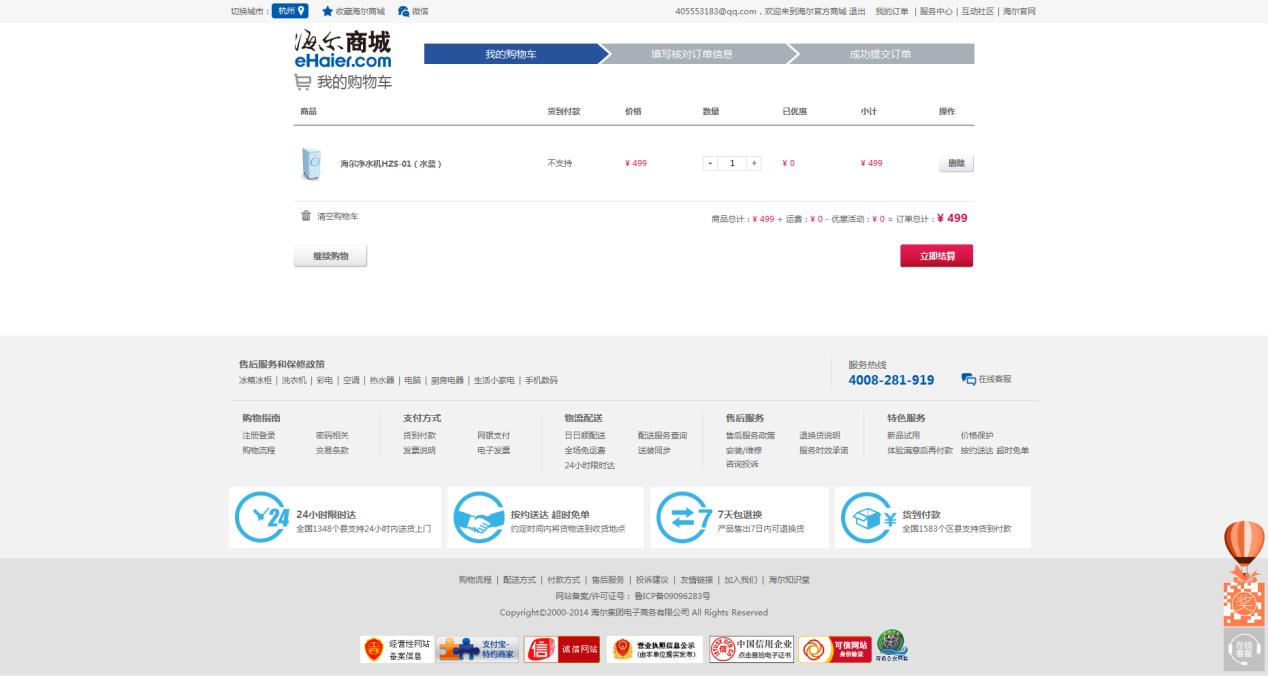Increase quantity with the plus button
1268x676 pixels.
tap(754, 163)
